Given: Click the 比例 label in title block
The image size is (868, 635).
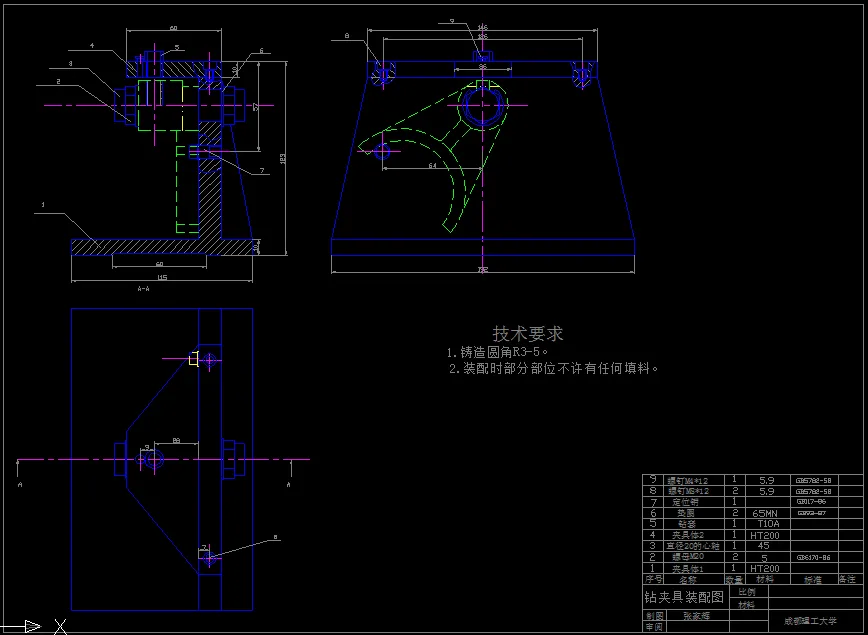Looking at the screenshot, I should (746, 592).
